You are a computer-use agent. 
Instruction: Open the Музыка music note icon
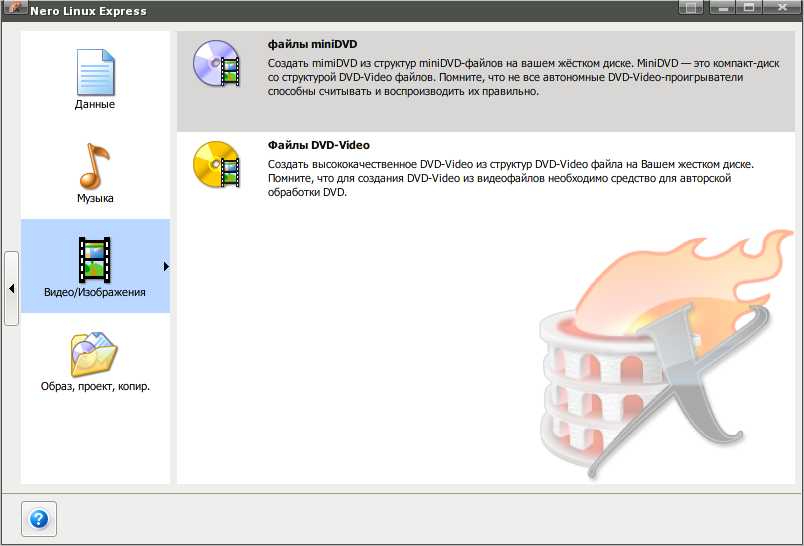(94, 165)
